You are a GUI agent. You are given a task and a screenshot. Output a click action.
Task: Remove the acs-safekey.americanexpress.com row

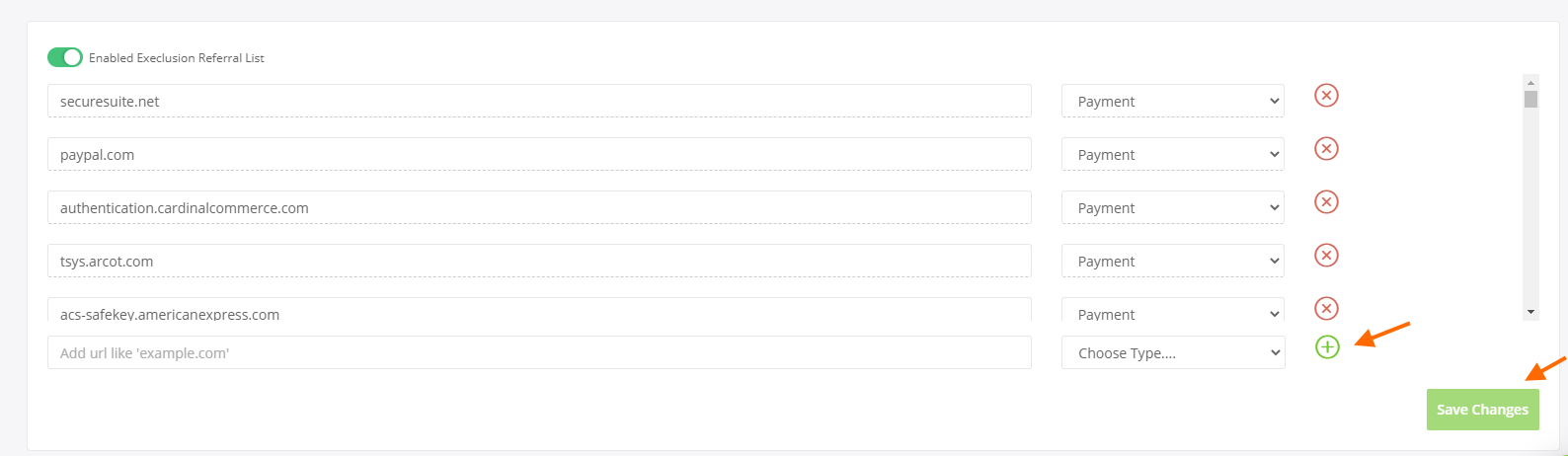[x=1326, y=309]
